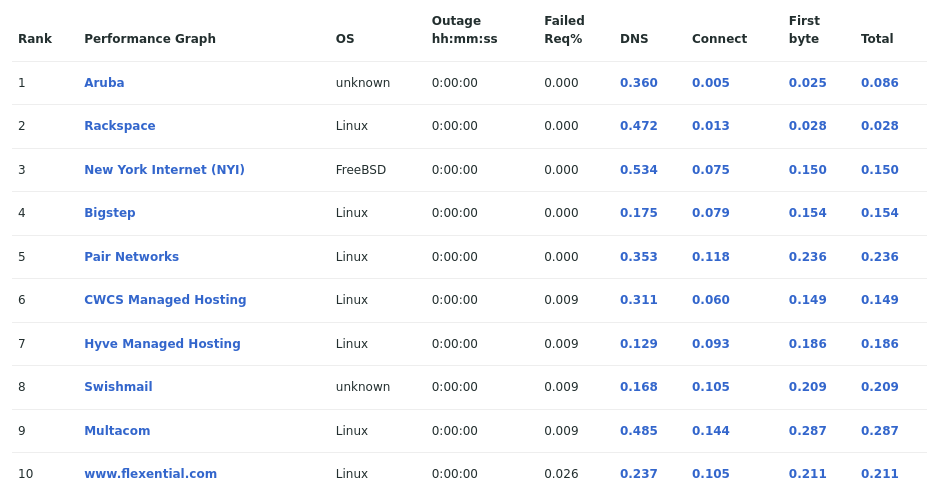Click Pair Networks' Connect value 0.118
The height and width of the screenshot is (495, 939).
click(711, 257)
